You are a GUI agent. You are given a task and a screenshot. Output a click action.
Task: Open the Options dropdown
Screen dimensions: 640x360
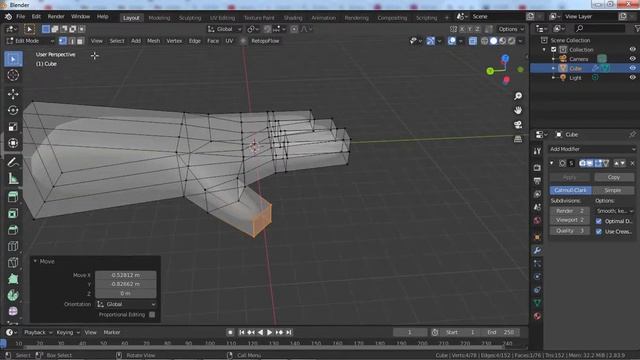click(x=511, y=29)
